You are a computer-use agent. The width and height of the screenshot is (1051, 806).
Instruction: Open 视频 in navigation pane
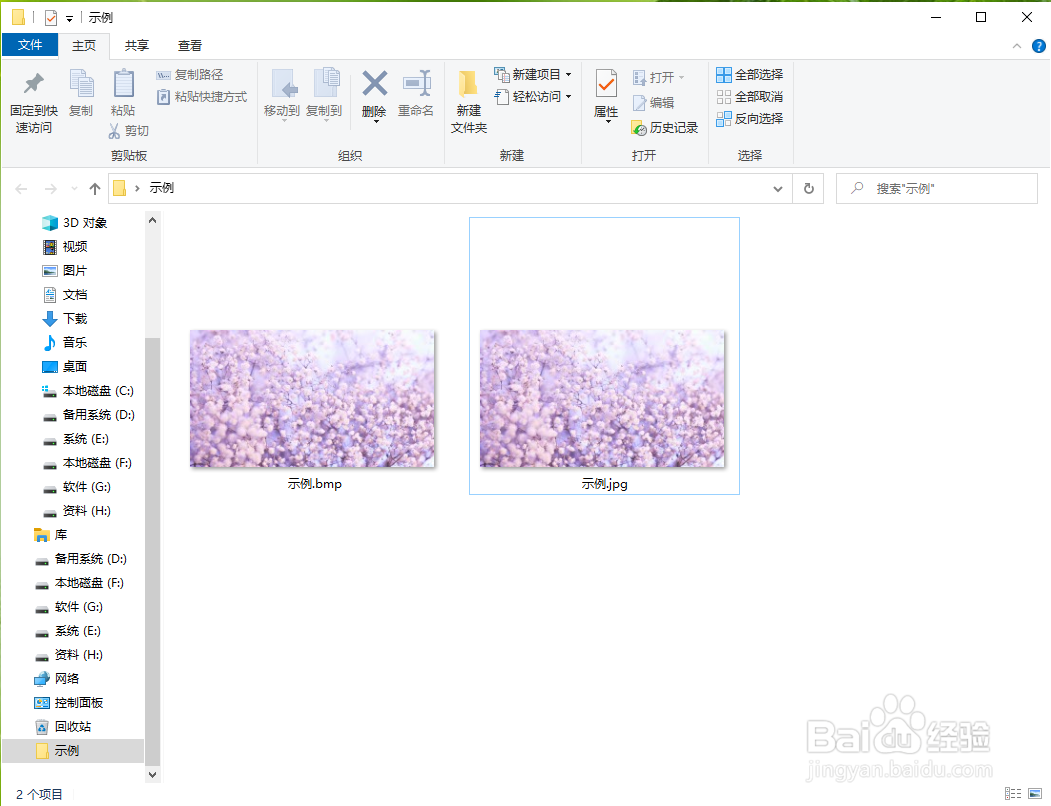click(x=65, y=247)
